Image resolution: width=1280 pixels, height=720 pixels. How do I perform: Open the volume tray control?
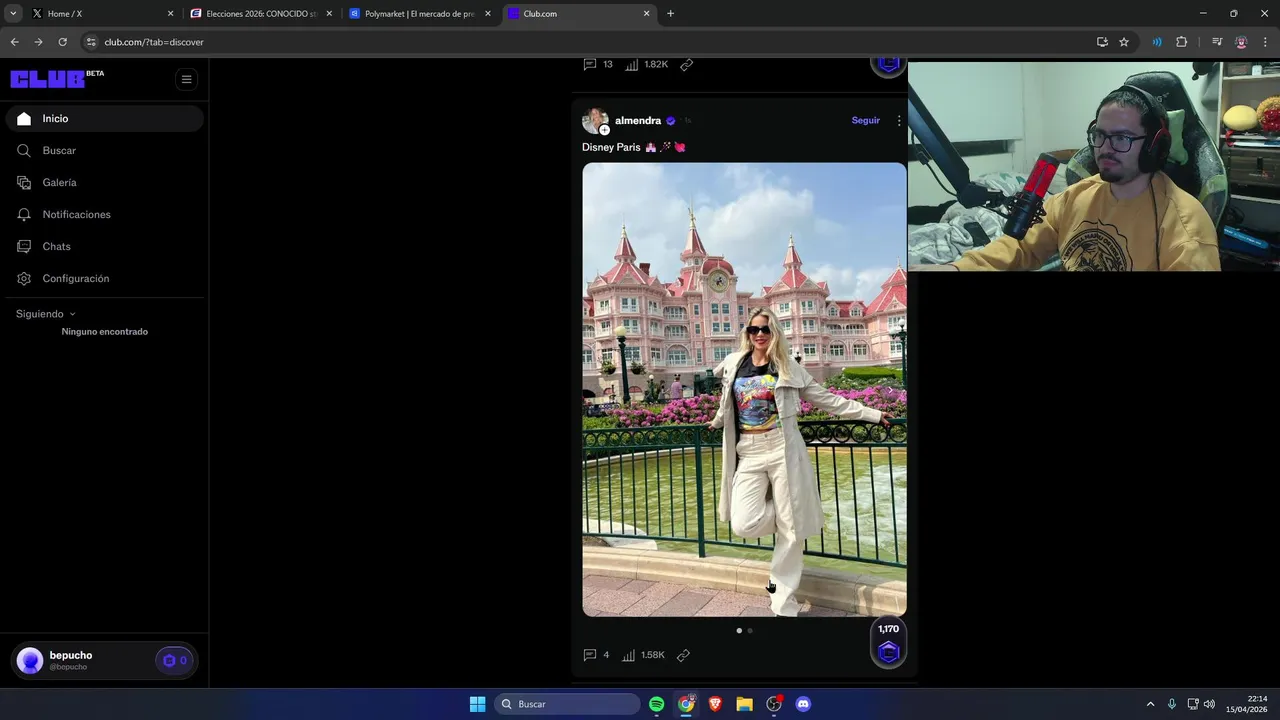click(x=1209, y=704)
